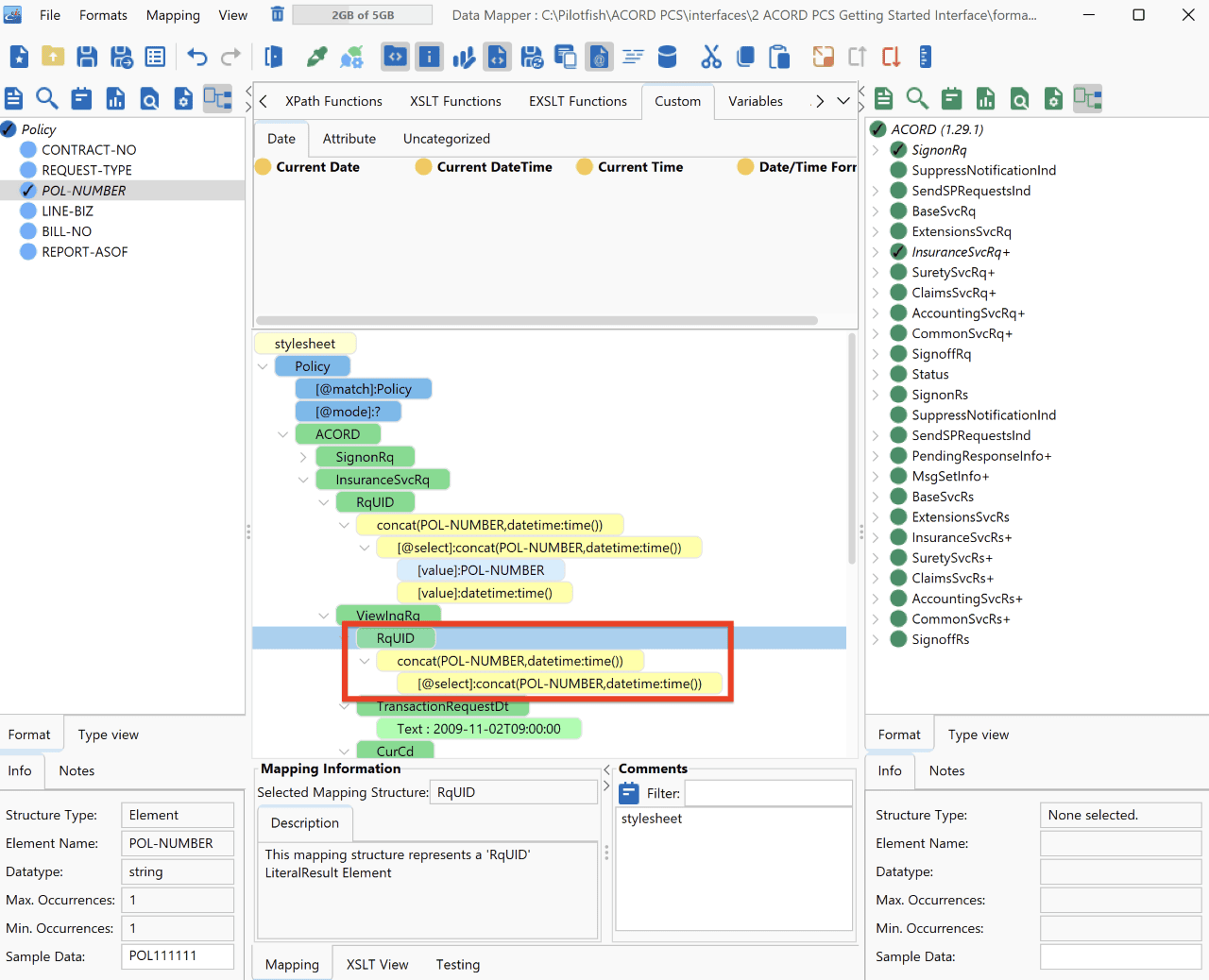
Task: Toggle the highlighted code brackets view button
Action: click(x=395, y=57)
